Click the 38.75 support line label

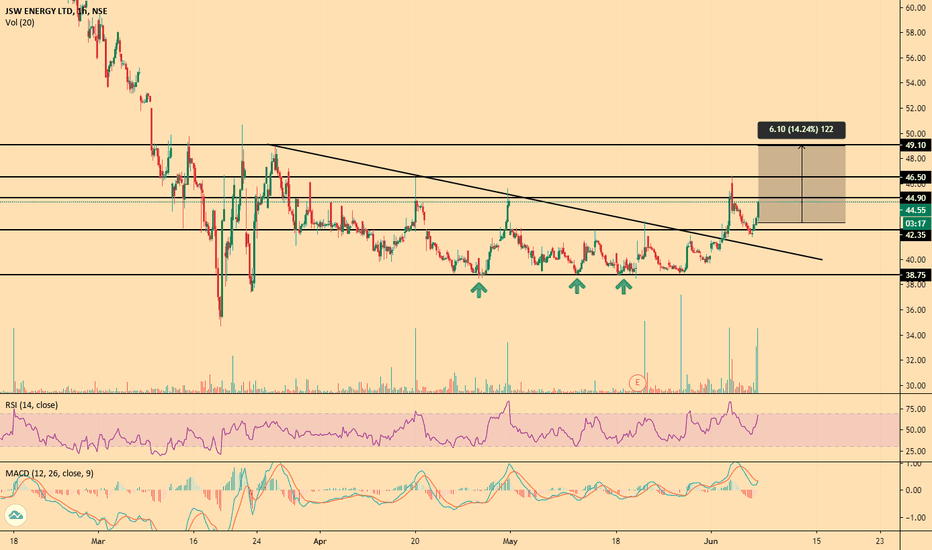tap(915, 275)
